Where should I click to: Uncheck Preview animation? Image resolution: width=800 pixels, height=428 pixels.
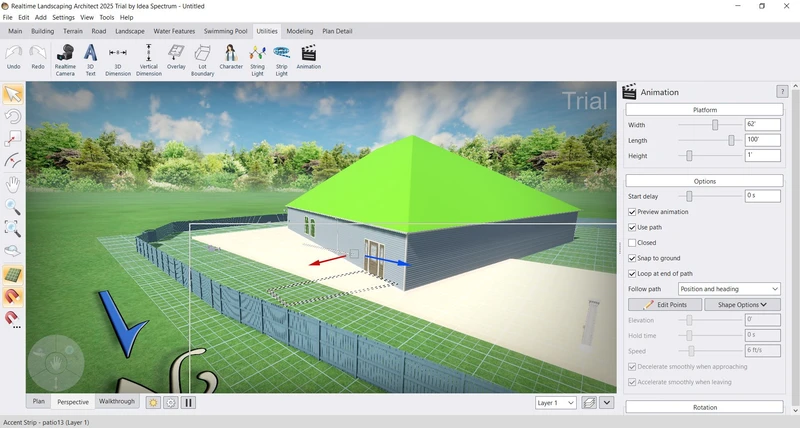[632, 212]
